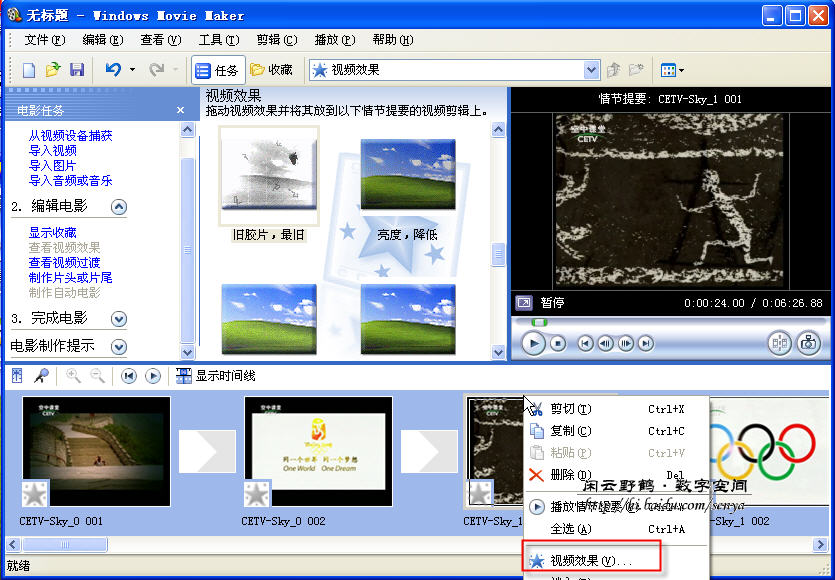Image resolution: width=835 pixels, height=580 pixels.
Task: Open the Undo history dropdown arrow
Action: click(132, 70)
